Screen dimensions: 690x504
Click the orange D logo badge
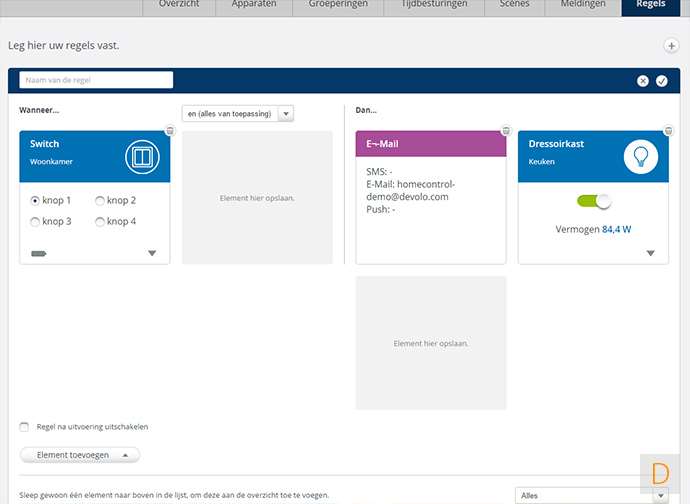pos(660,474)
